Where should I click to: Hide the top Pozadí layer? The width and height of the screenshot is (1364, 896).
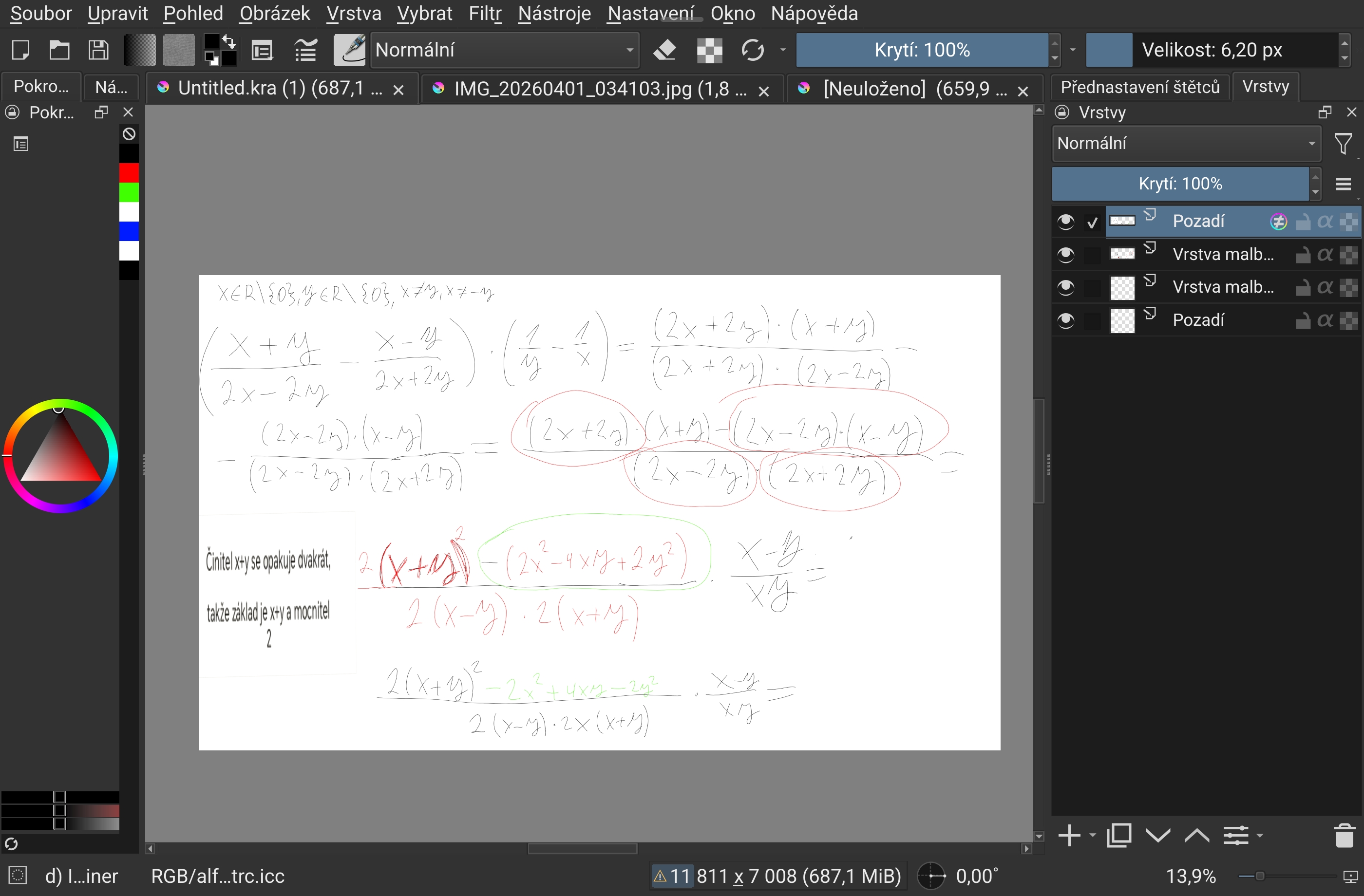coord(1065,222)
